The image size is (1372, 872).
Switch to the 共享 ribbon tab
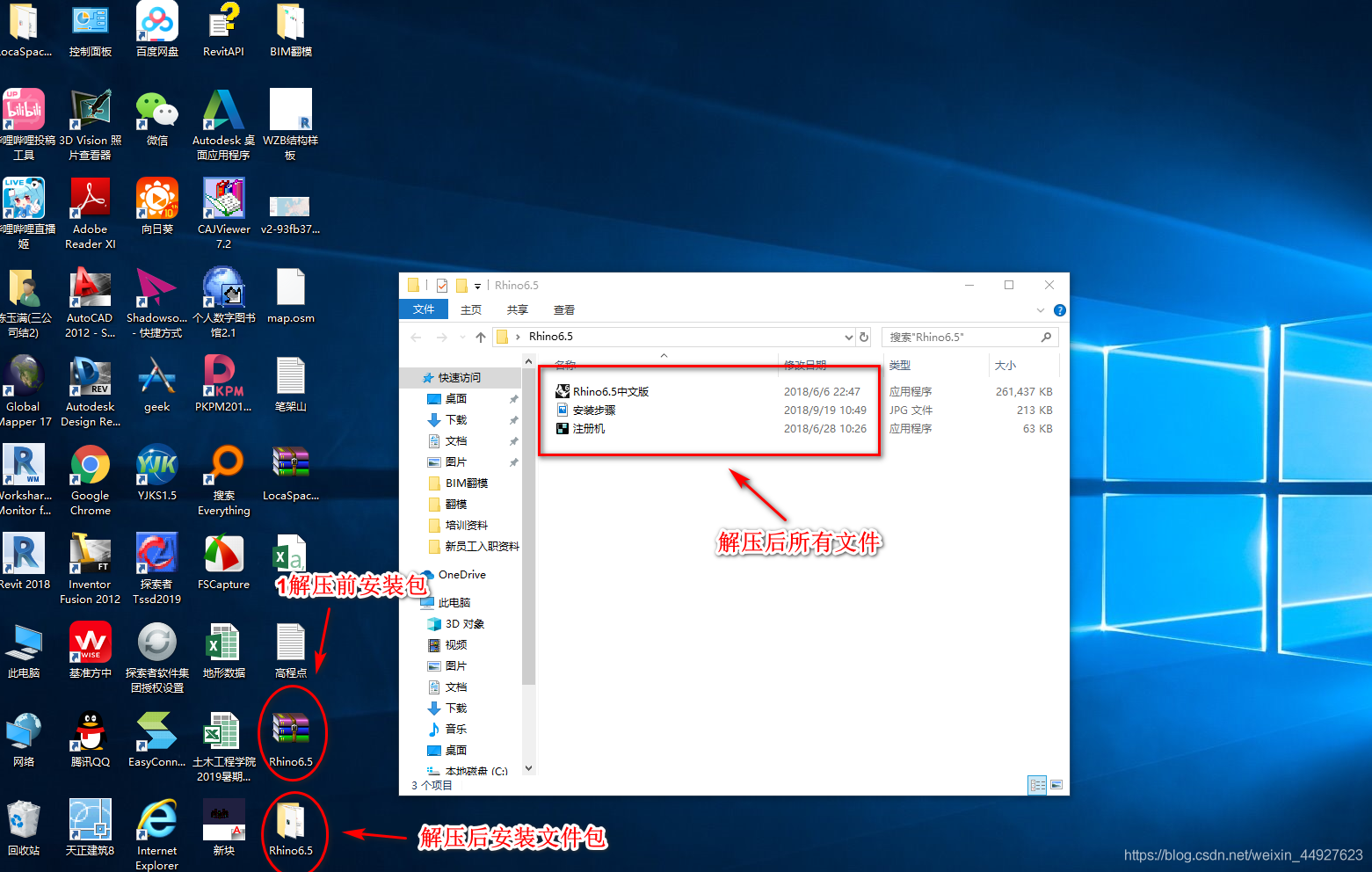[x=518, y=309]
